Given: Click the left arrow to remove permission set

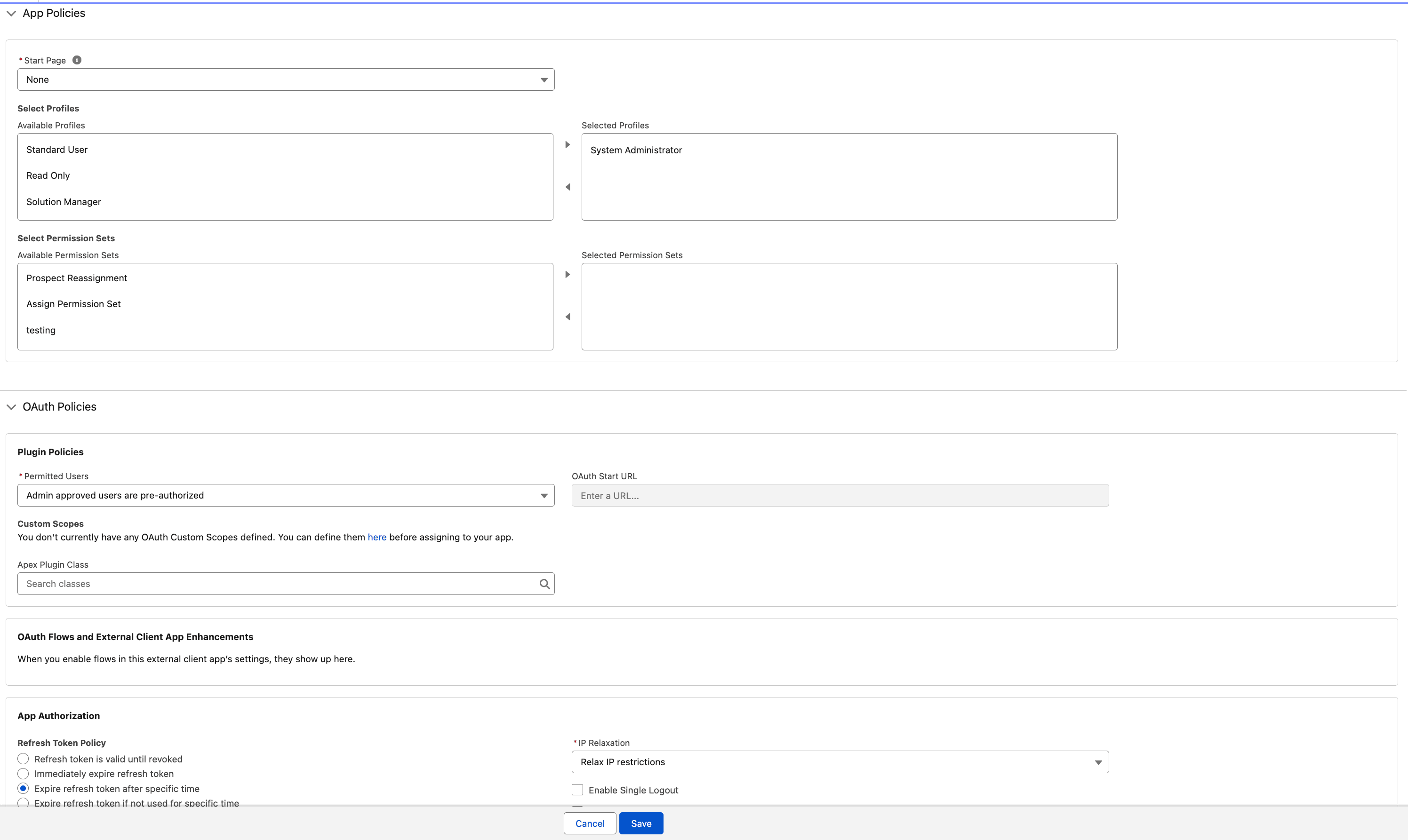Looking at the screenshot, I should [x=568, y=317].
